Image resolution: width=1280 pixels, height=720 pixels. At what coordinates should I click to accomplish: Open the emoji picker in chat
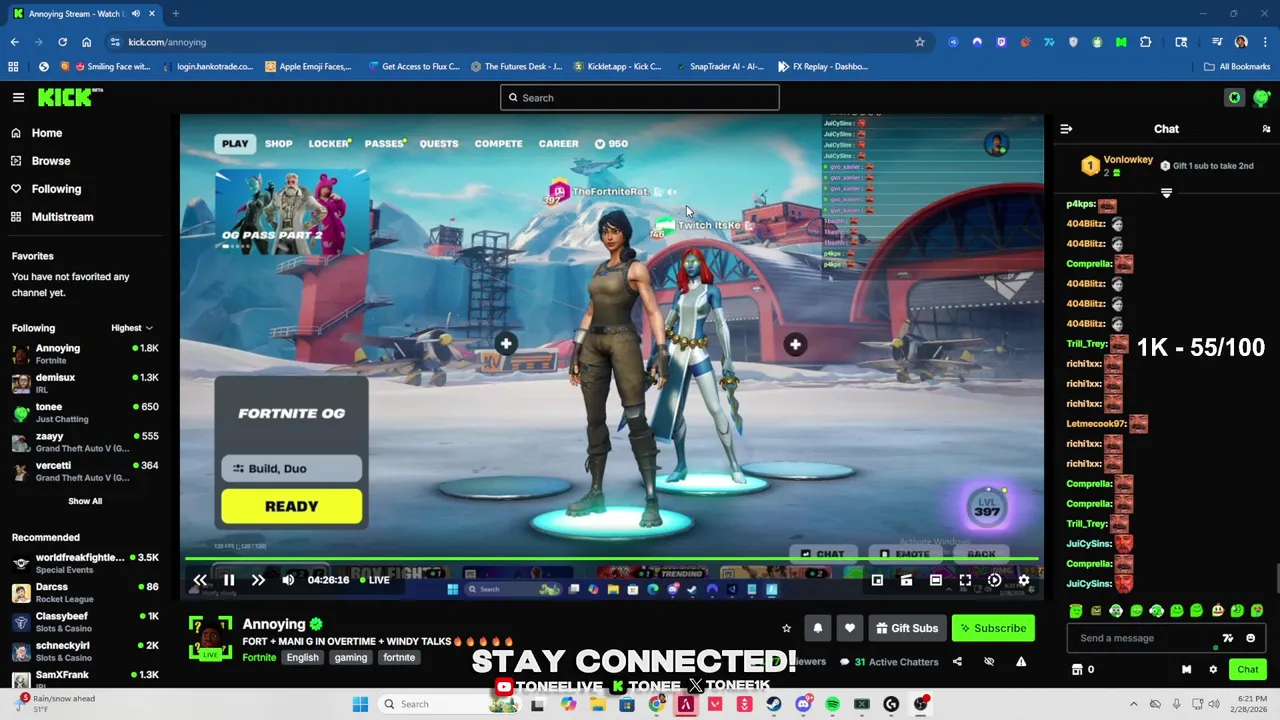click(x=1250, y=638)
